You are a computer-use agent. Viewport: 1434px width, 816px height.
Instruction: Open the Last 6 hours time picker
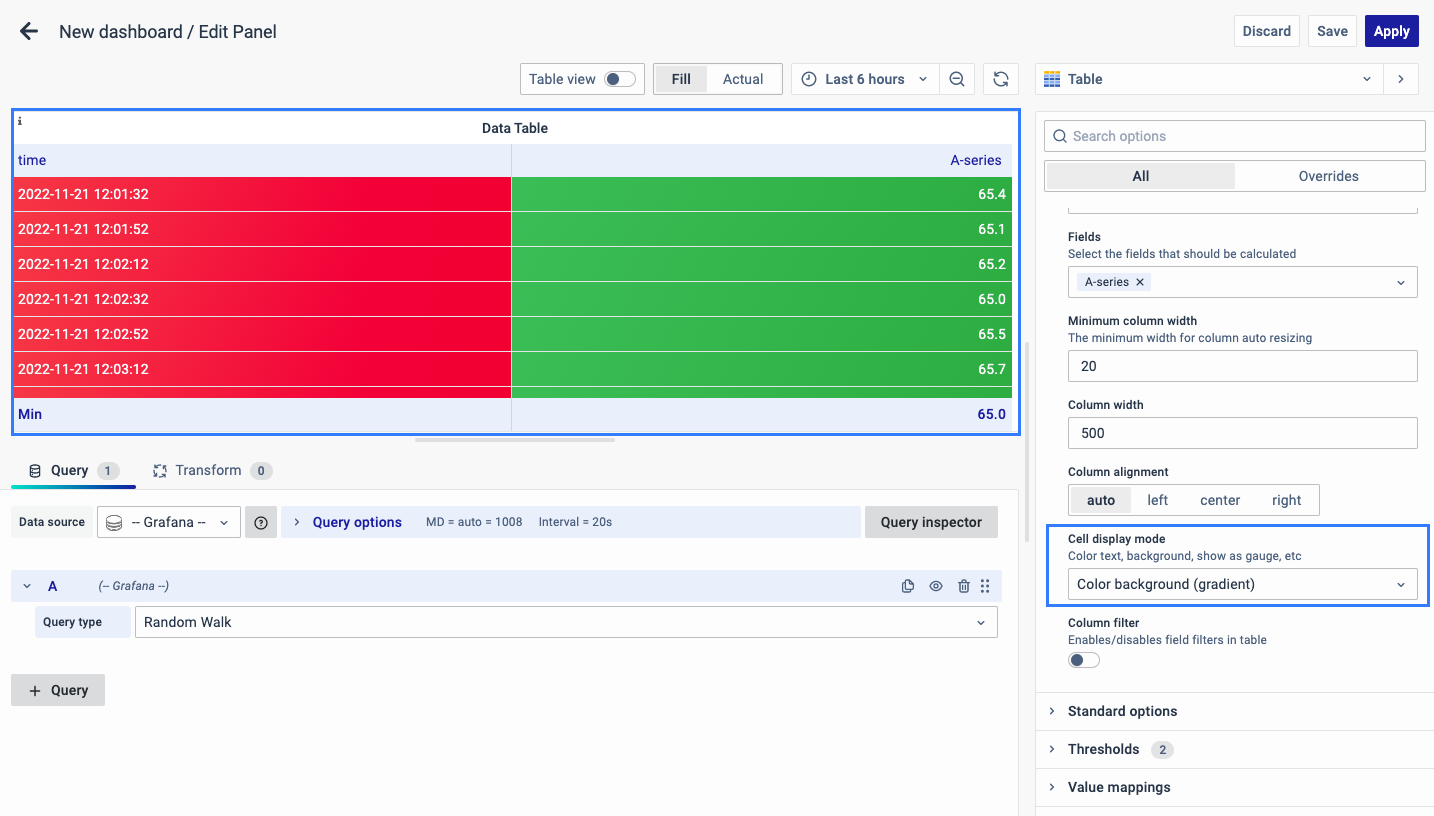(865, 79)
